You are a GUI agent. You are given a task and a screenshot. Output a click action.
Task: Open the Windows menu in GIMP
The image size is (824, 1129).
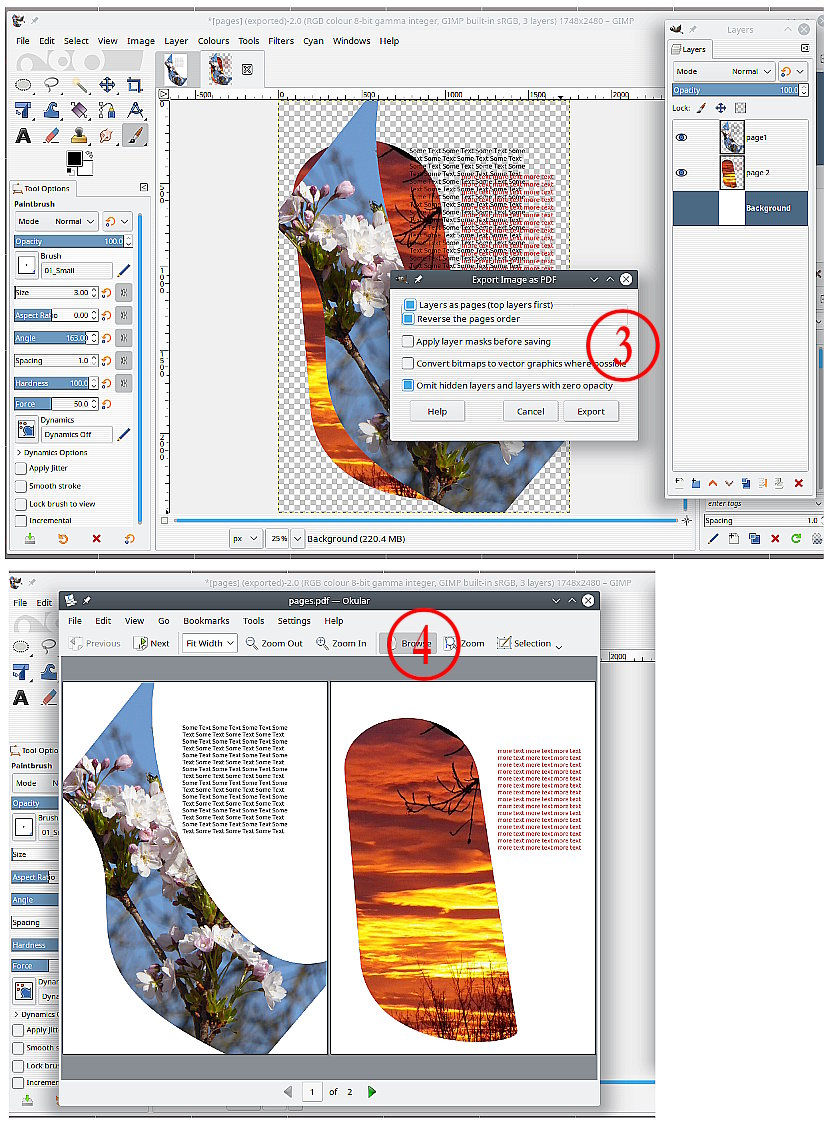click(x=351, y=41)
